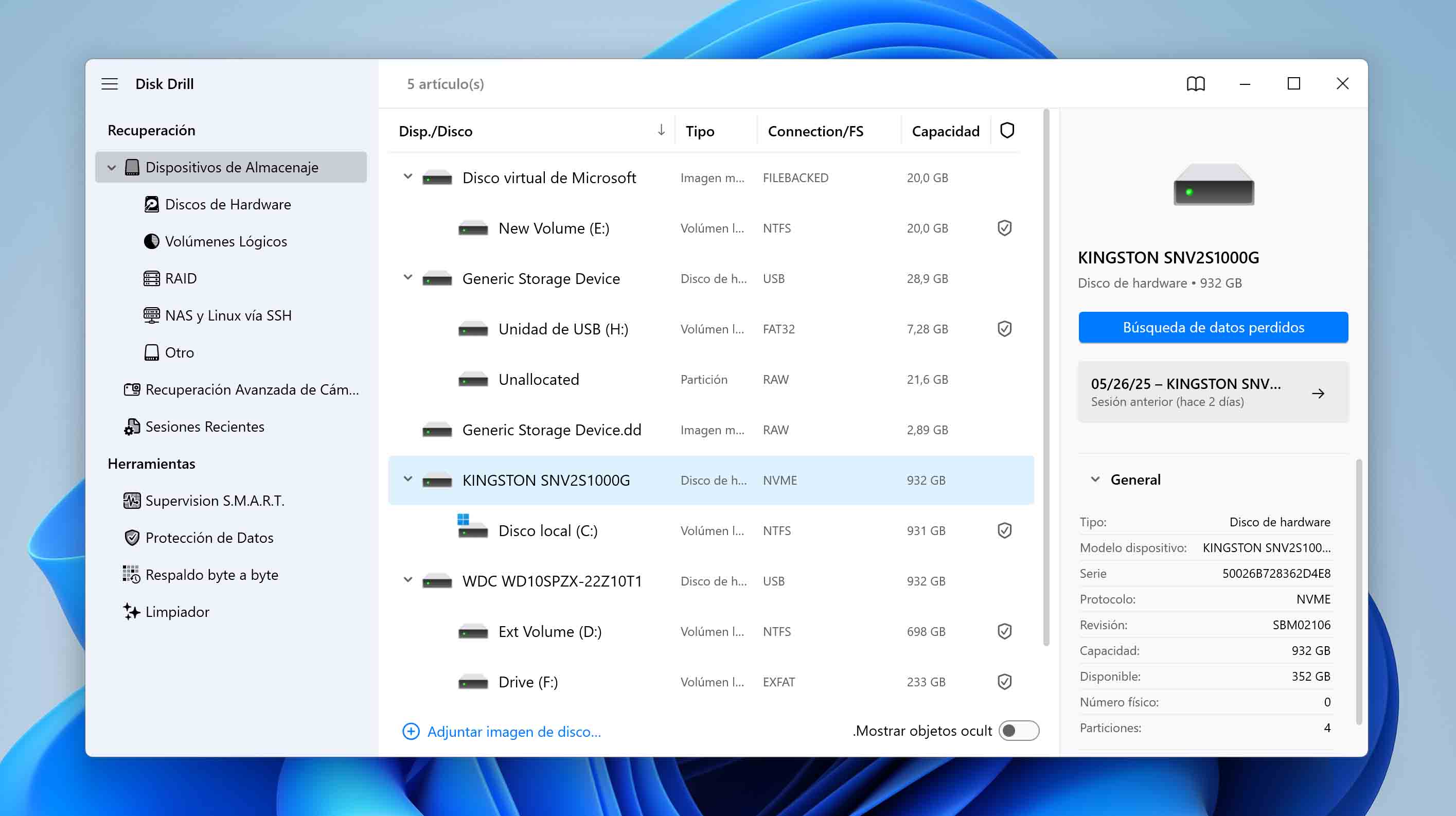Sort by Tipo column header

point(700,131)
